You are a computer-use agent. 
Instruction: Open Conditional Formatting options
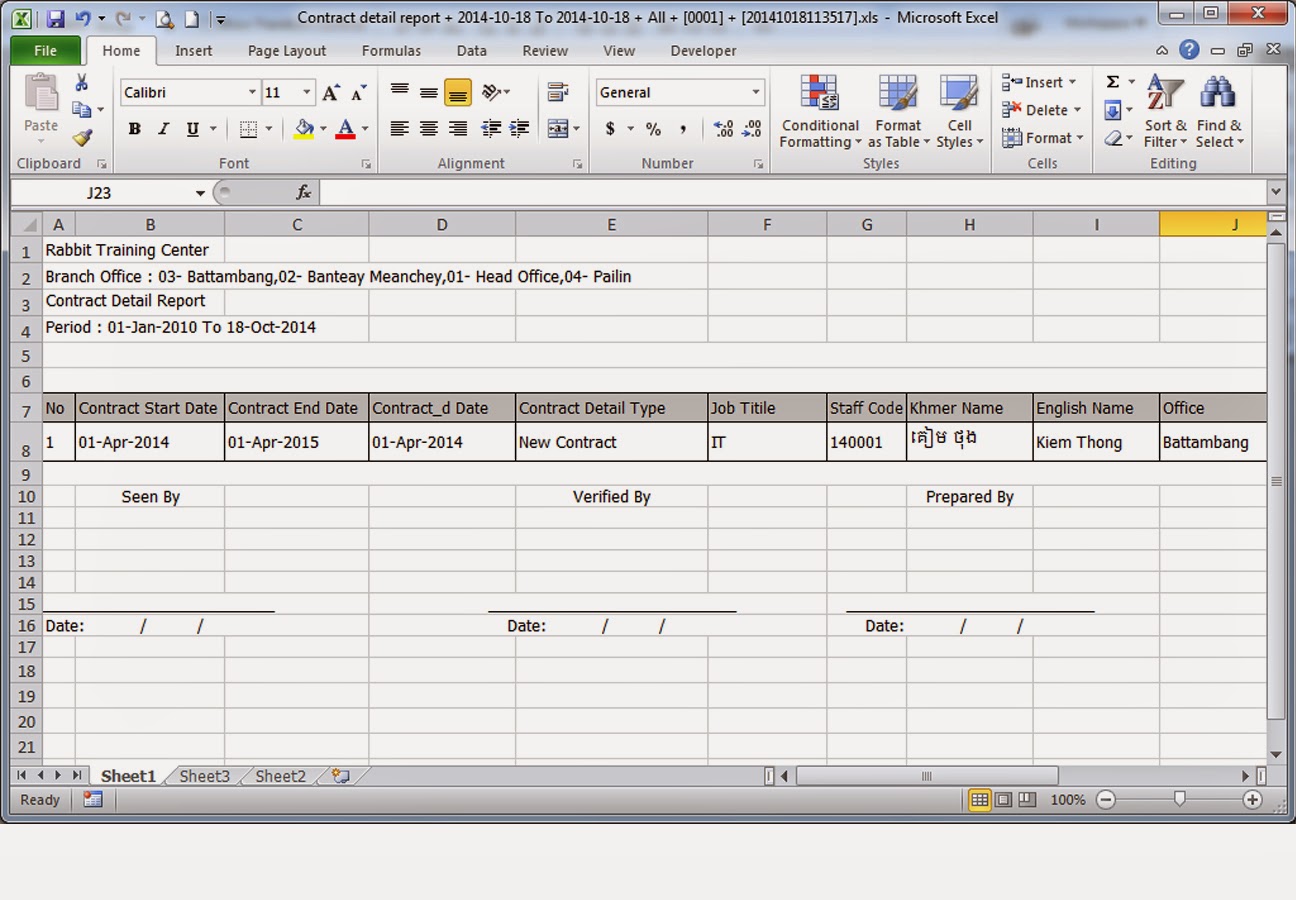(819, 111)
